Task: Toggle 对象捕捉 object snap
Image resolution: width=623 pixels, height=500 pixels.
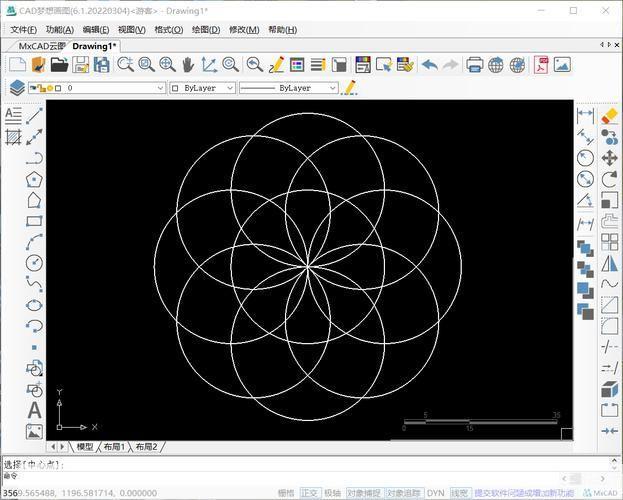Action: [364, 493]
